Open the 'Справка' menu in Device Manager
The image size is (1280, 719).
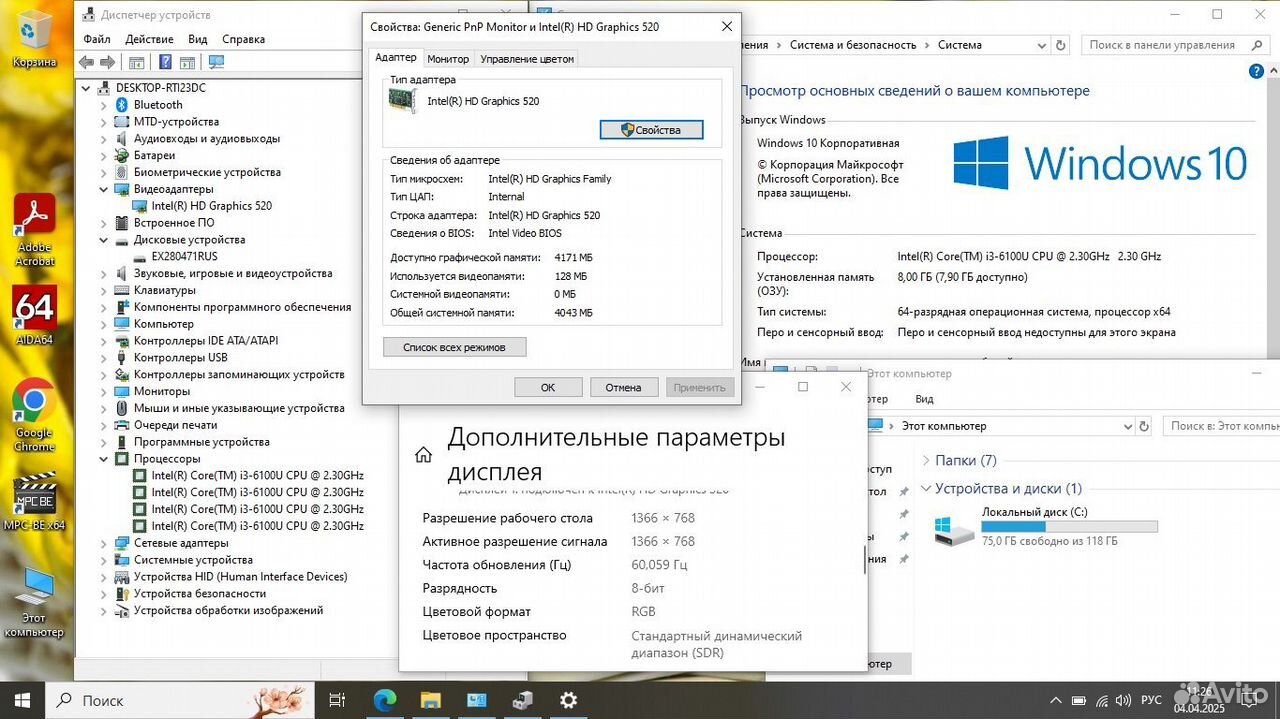(x=243, y=39)
